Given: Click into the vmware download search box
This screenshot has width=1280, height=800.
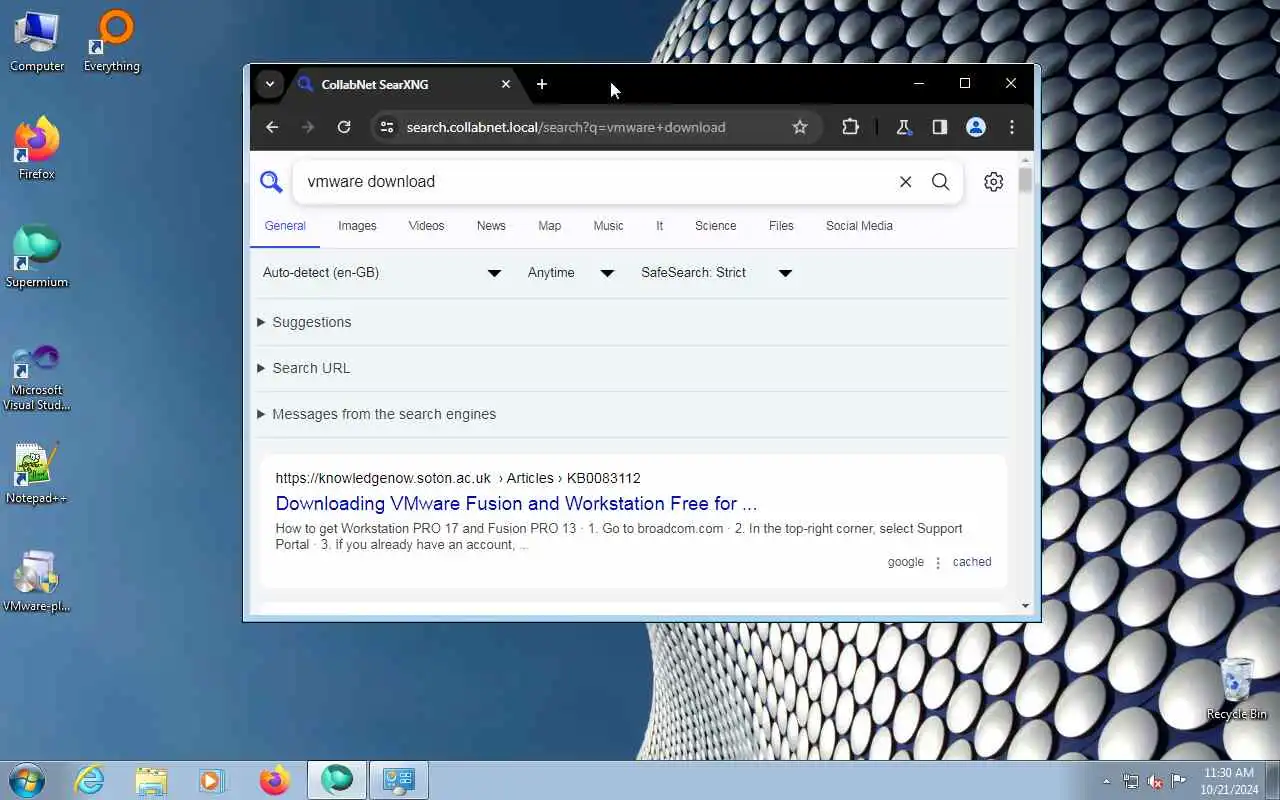Looking at the screenshot, I should point(595,181).
